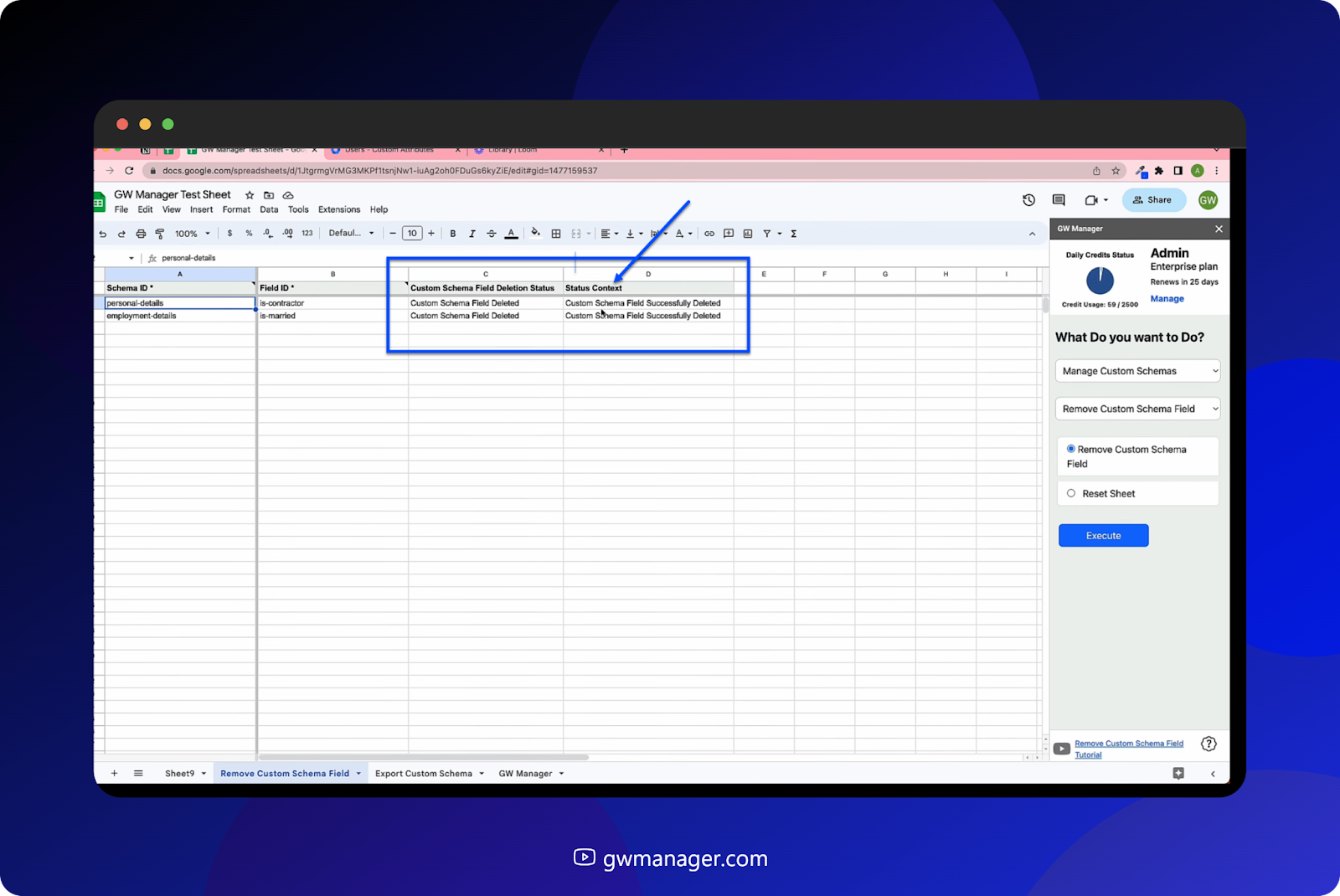Open the Insert menu
1340x896 pixels.
201,210
